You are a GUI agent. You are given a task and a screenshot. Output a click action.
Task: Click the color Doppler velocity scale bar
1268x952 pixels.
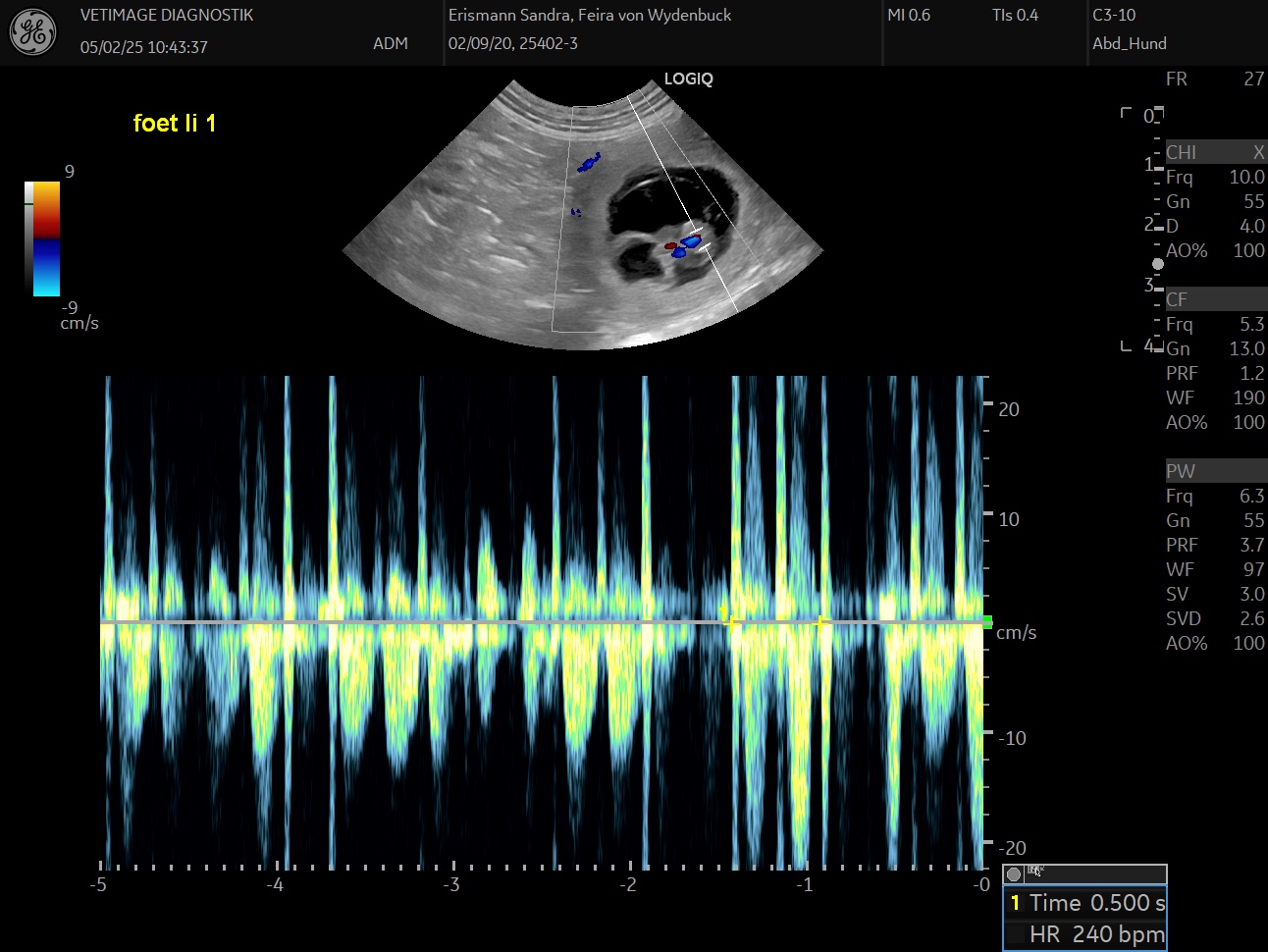[45, 238]
